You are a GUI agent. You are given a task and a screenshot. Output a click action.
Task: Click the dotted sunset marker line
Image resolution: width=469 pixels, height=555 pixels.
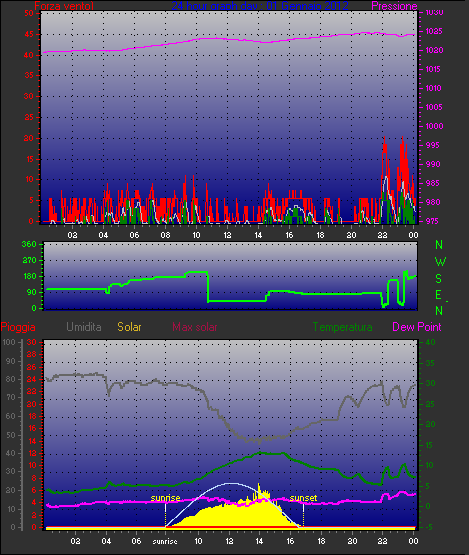[x=303, y=514]
